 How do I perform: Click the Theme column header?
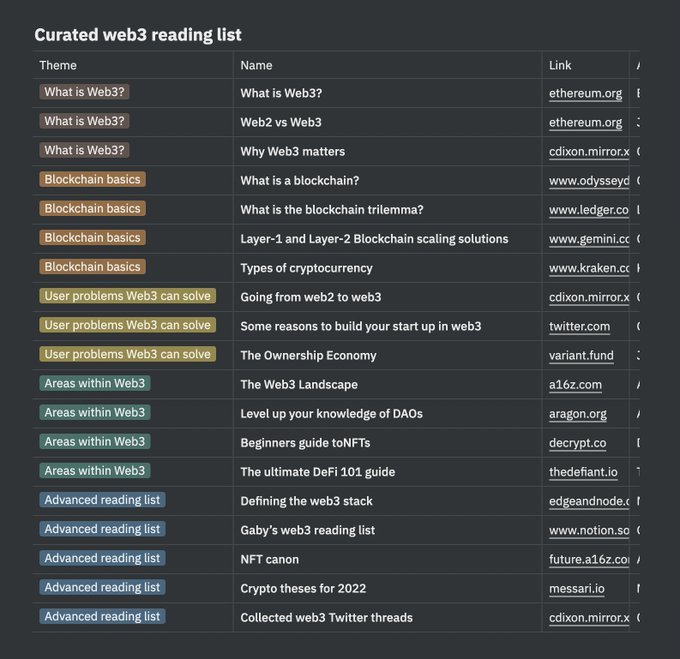(x=58, y=65)
